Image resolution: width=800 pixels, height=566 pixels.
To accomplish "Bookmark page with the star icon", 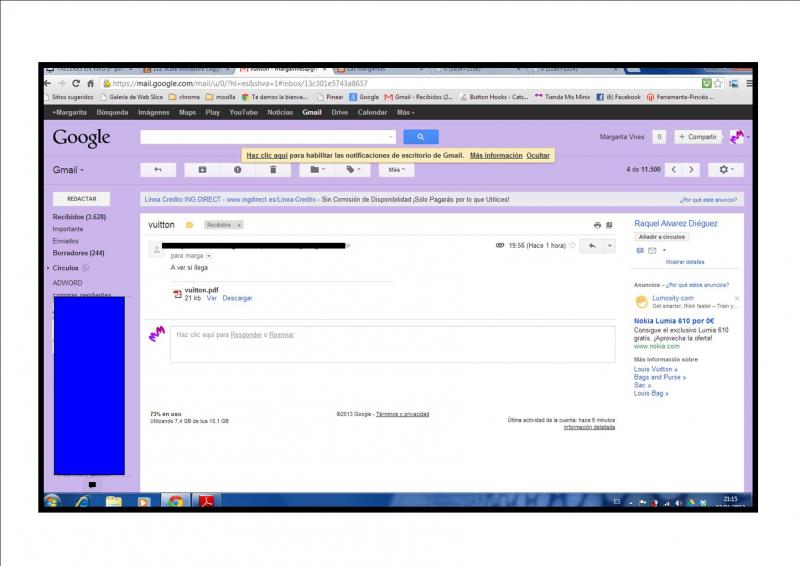I will tap(718, 83).
